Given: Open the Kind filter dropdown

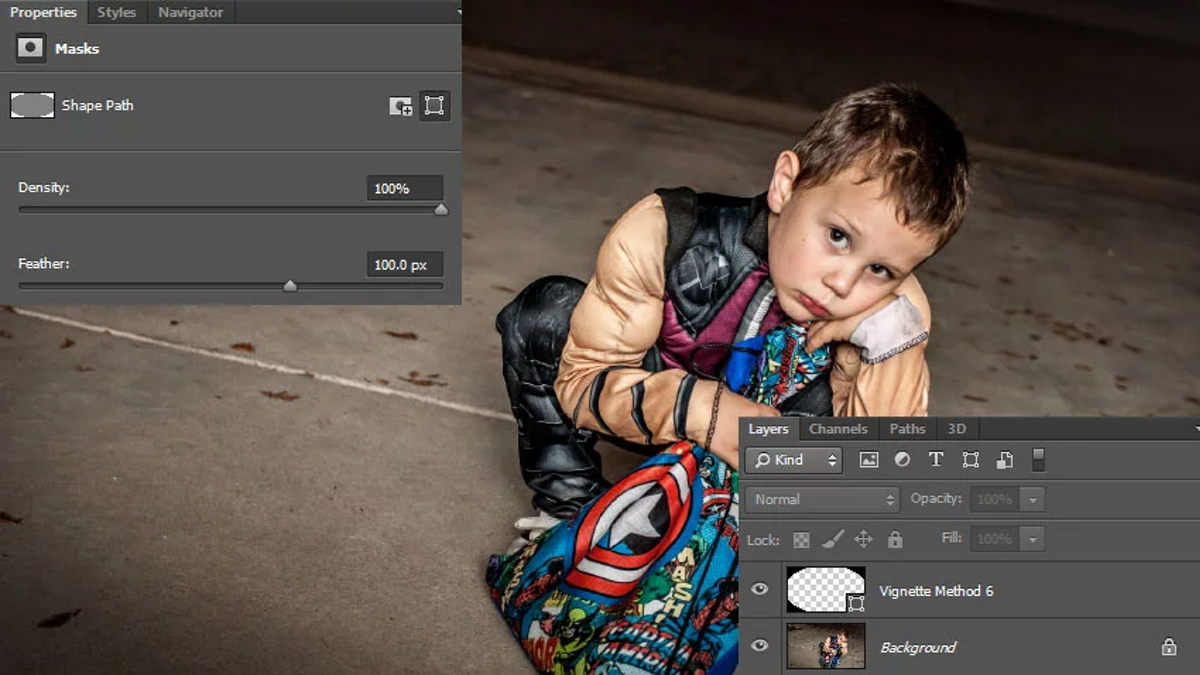Looking at the screenshot, I should point(794,460).
